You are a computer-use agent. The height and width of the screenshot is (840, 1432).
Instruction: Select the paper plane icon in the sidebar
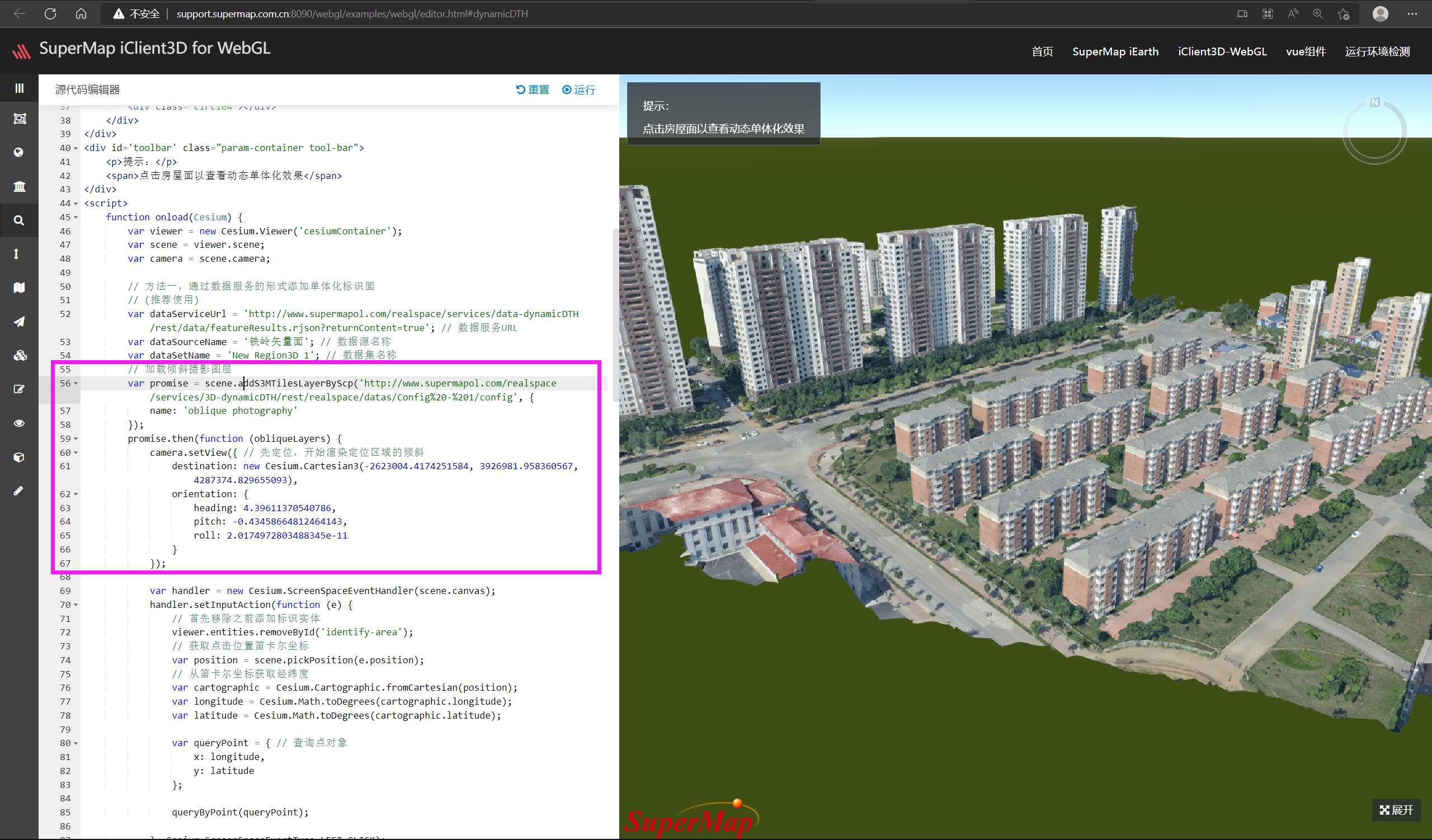(20, 321)
